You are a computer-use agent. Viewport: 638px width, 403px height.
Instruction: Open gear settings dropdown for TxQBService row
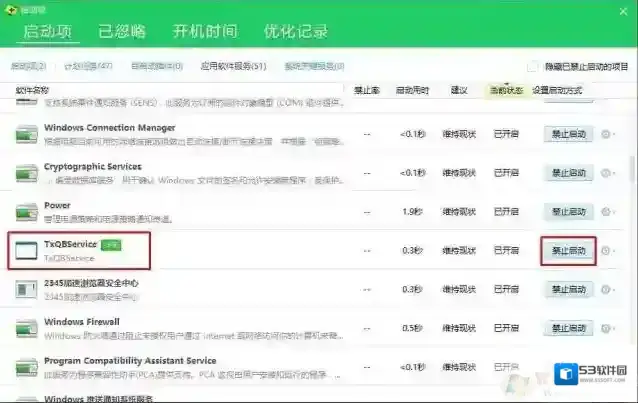606,250
